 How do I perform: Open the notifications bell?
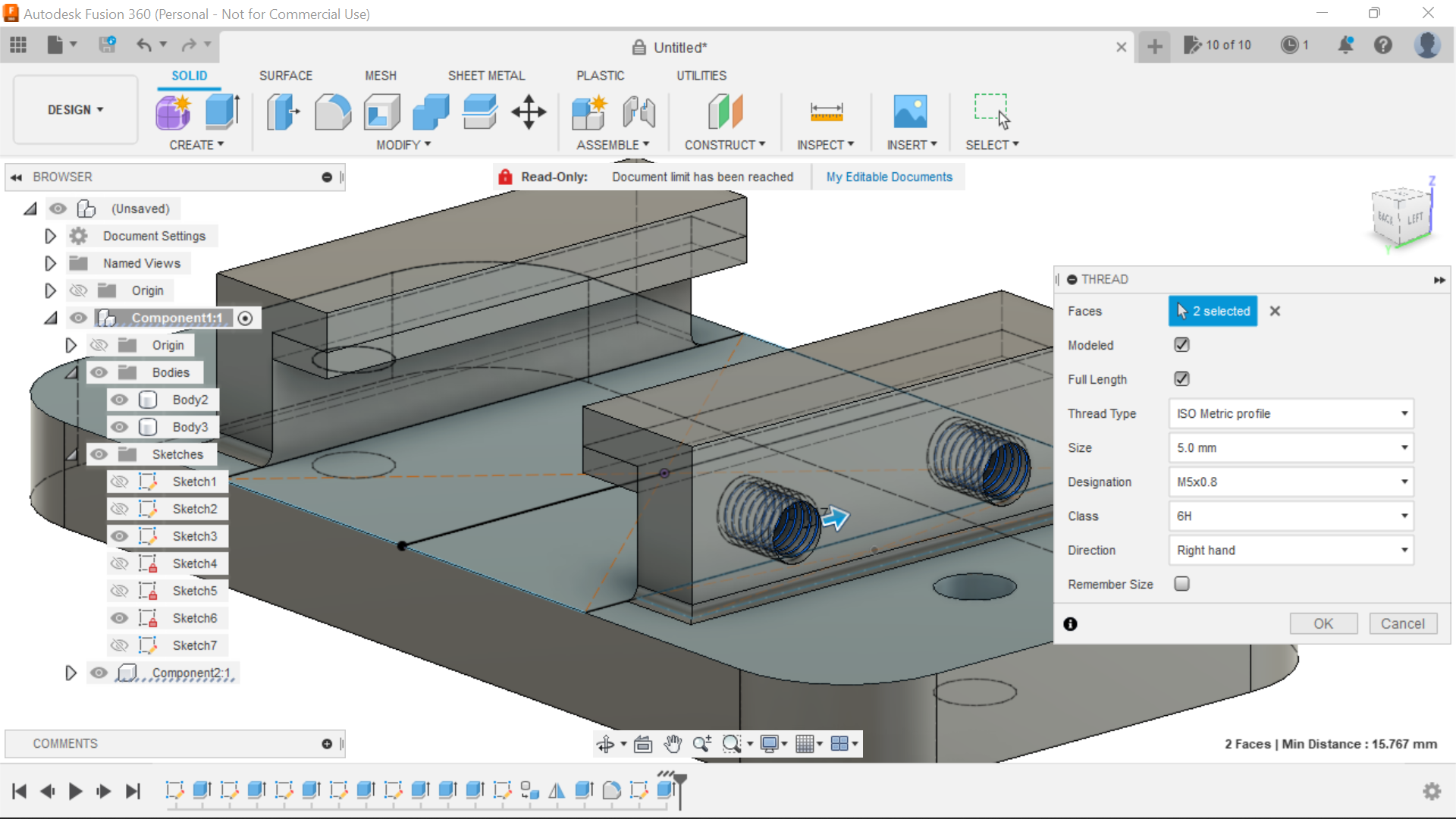[1345, 45]
